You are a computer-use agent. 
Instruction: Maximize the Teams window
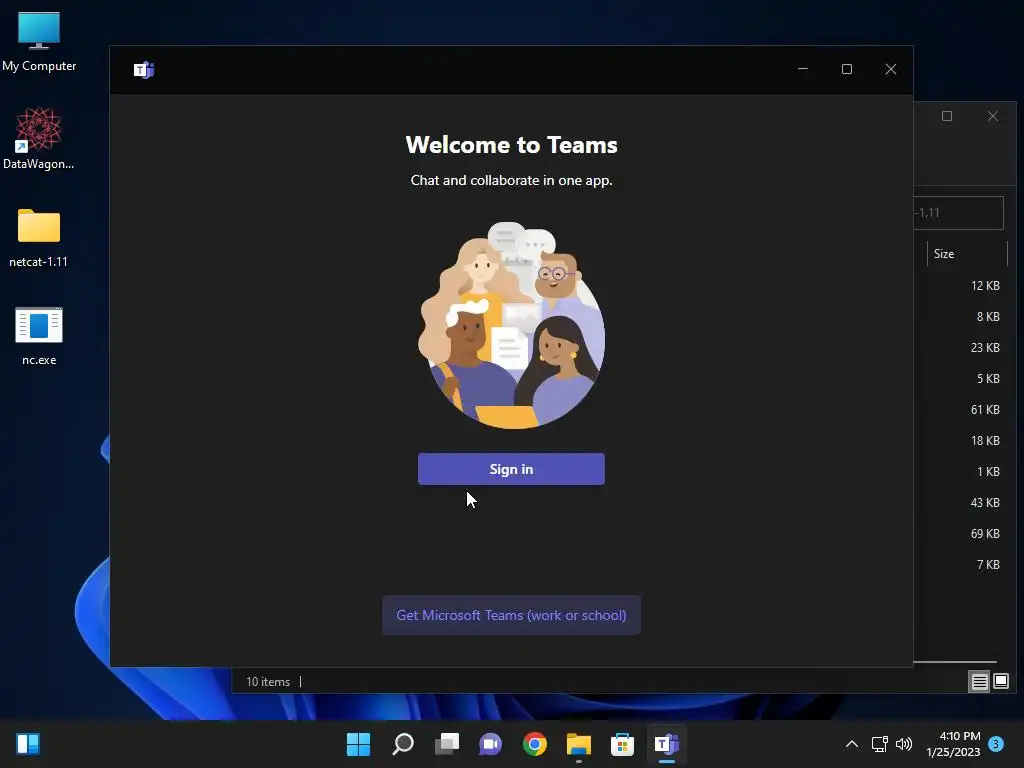(846, 69)
